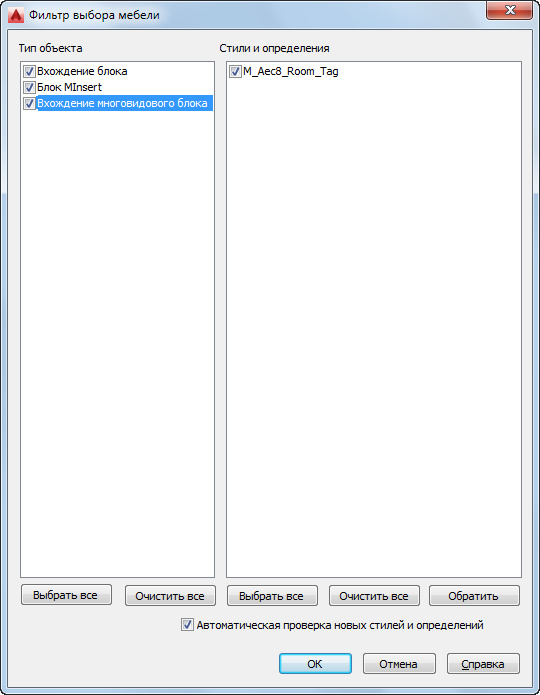Select the Вхождение блока list item label
This screenshot has height=695, width=540.
click(x=82, y=71)
